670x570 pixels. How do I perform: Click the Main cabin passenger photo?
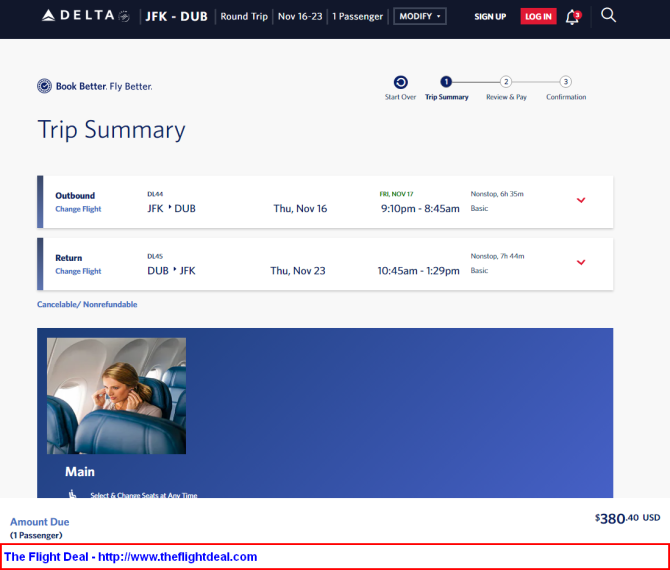tap(116, 396)
